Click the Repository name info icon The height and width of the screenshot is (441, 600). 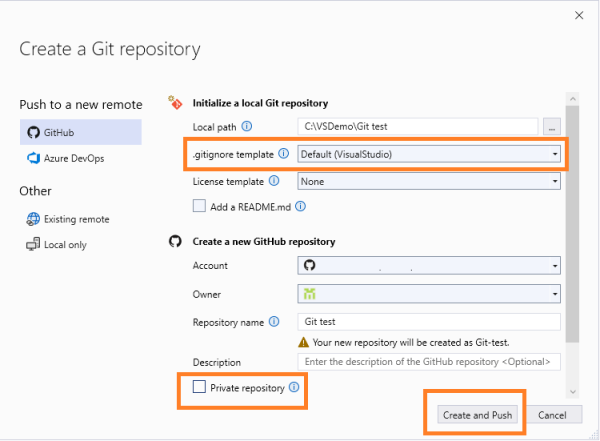[274, 322]
